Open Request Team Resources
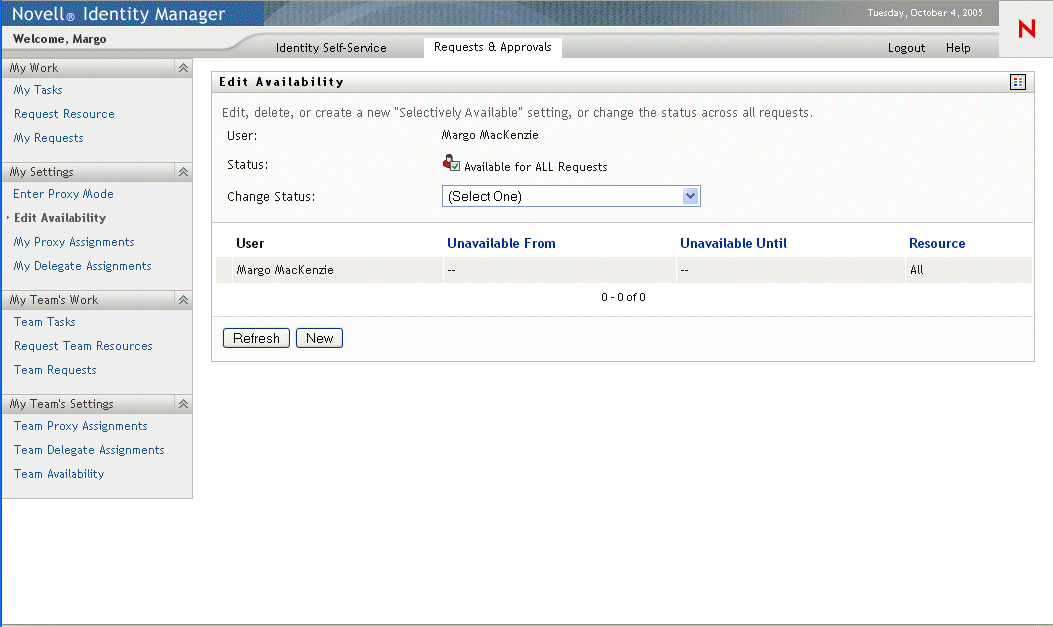 tap(83, 346)
